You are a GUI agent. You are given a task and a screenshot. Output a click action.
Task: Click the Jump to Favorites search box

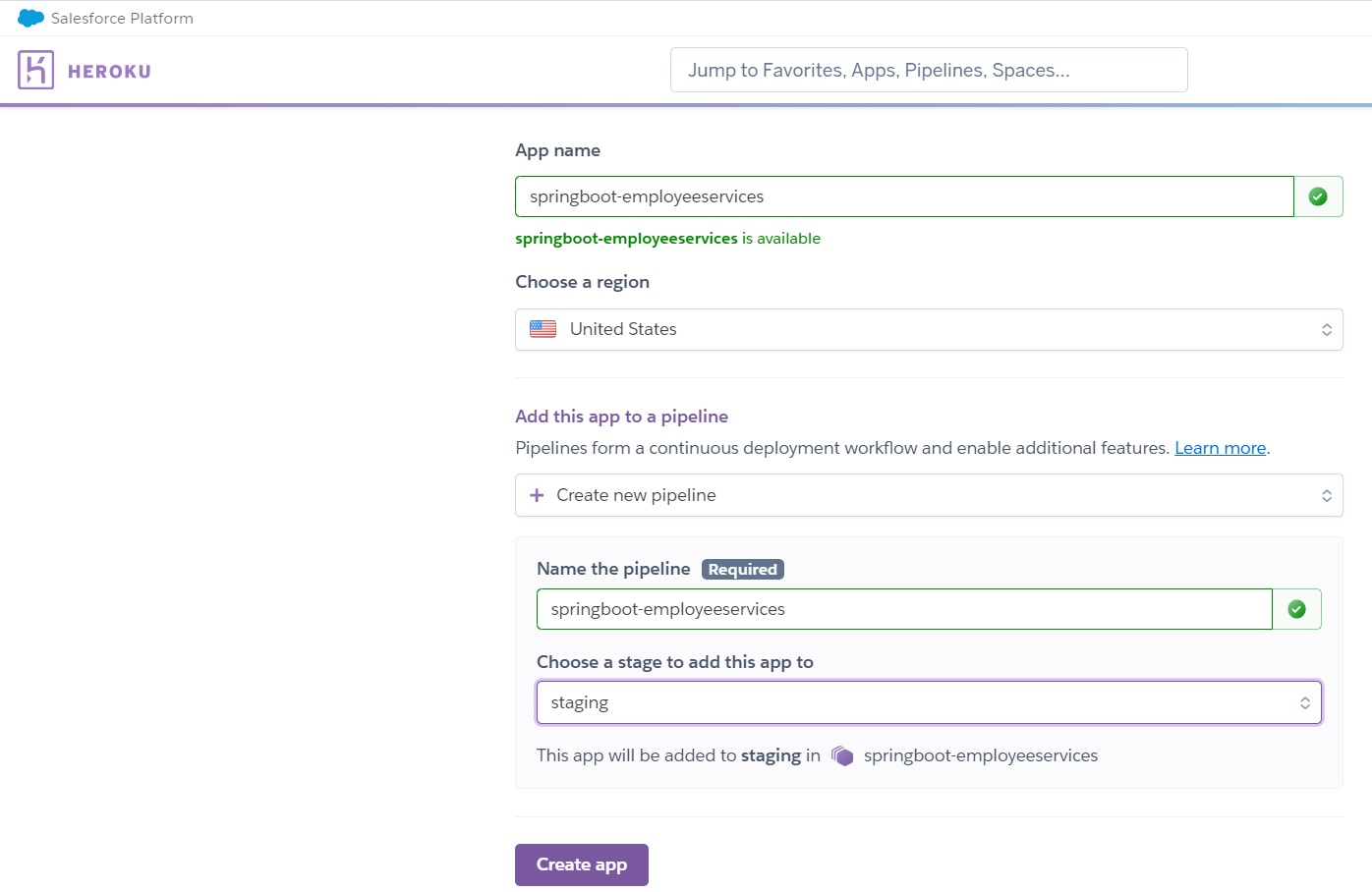(x=928, y=70)
